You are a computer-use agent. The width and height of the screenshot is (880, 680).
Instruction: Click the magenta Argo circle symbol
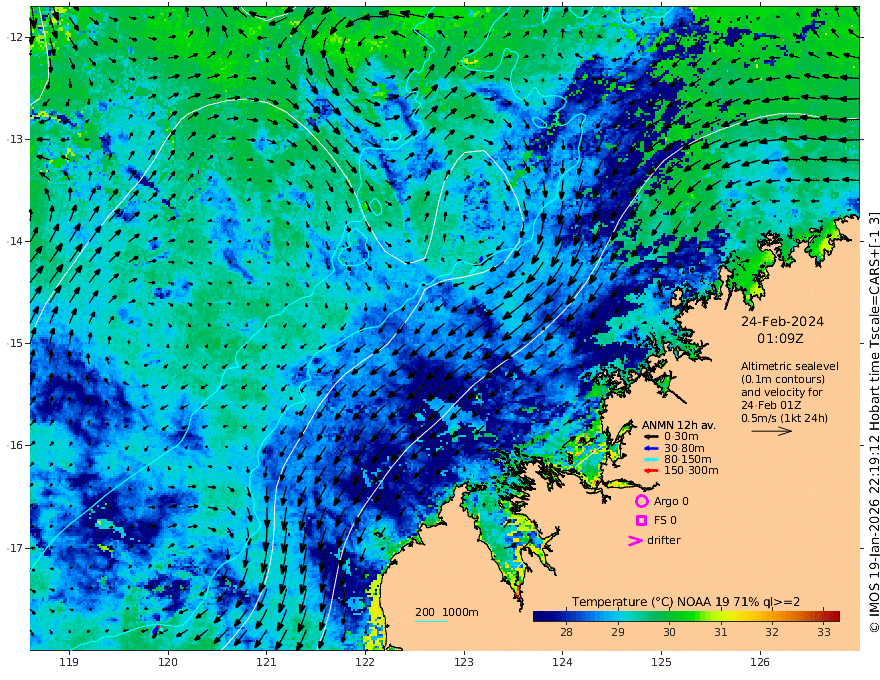point(641,501)
